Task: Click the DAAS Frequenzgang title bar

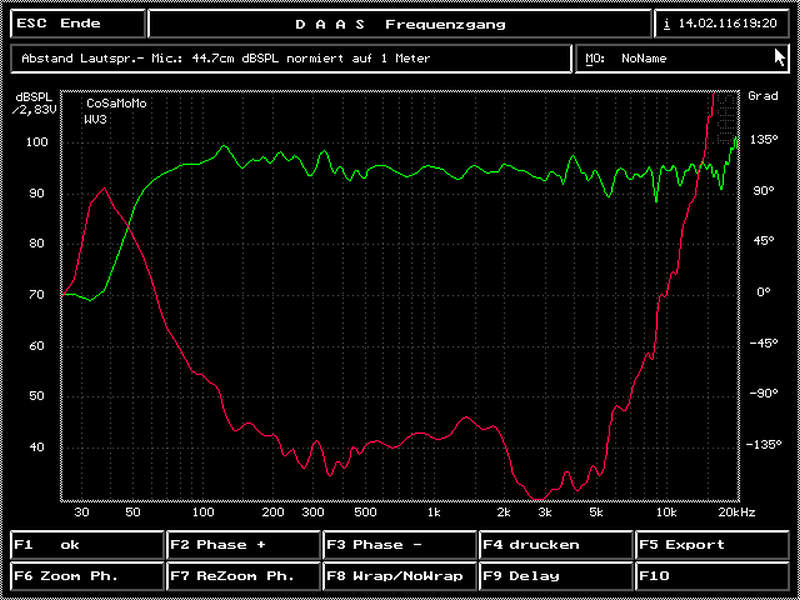Action: coord(400,24)
